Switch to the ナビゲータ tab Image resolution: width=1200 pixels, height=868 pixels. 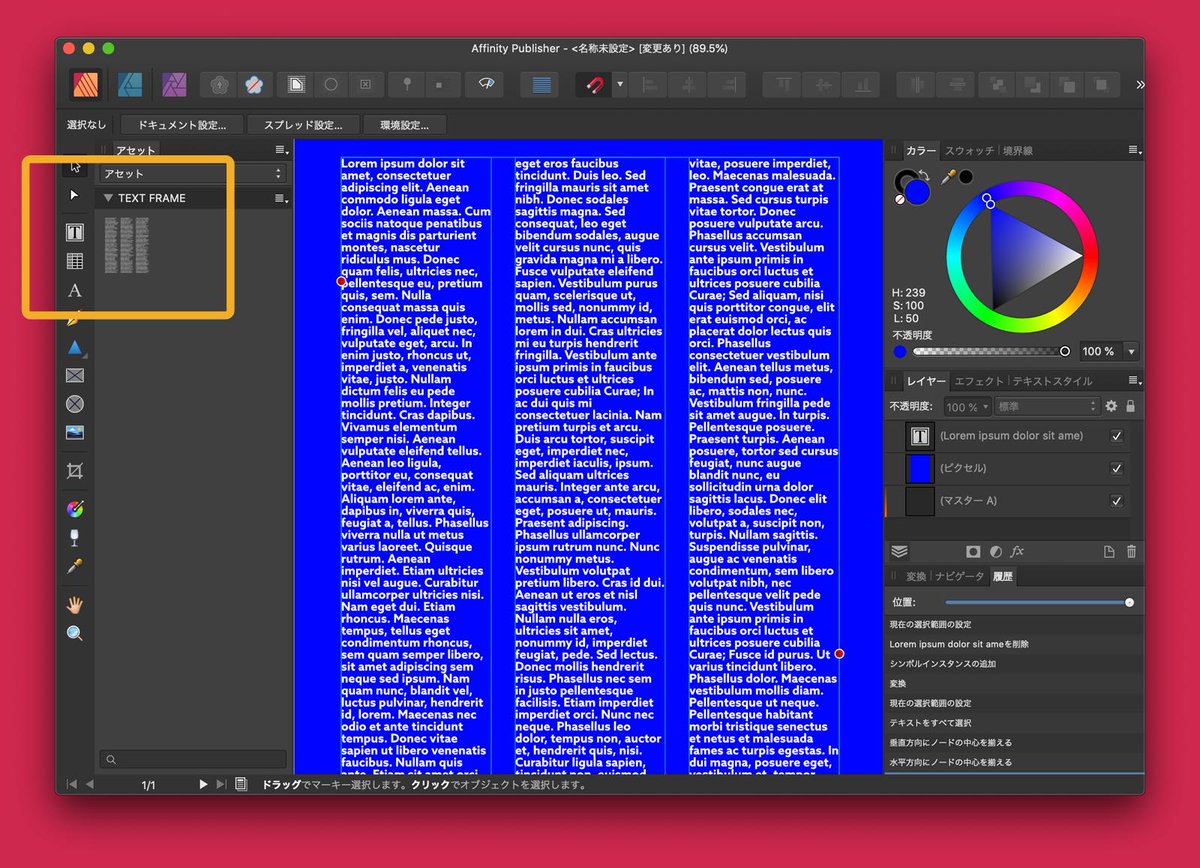960,577
